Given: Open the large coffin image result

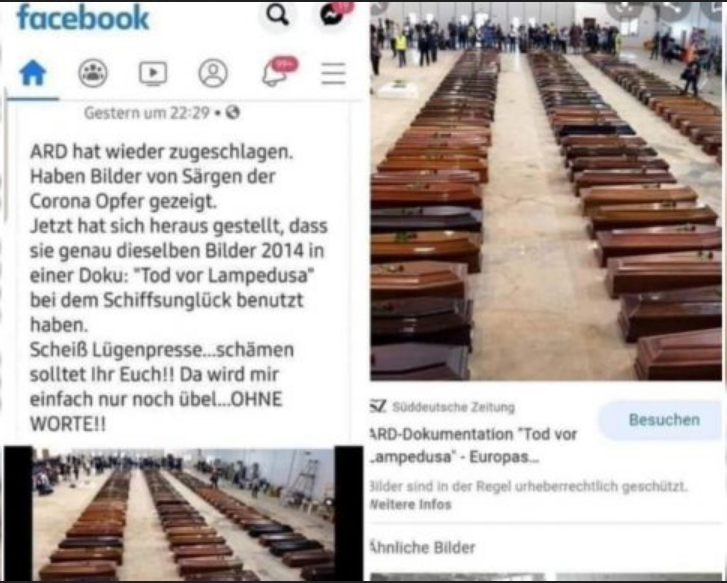Looking at the screenshot, I should tap(546, 191).
